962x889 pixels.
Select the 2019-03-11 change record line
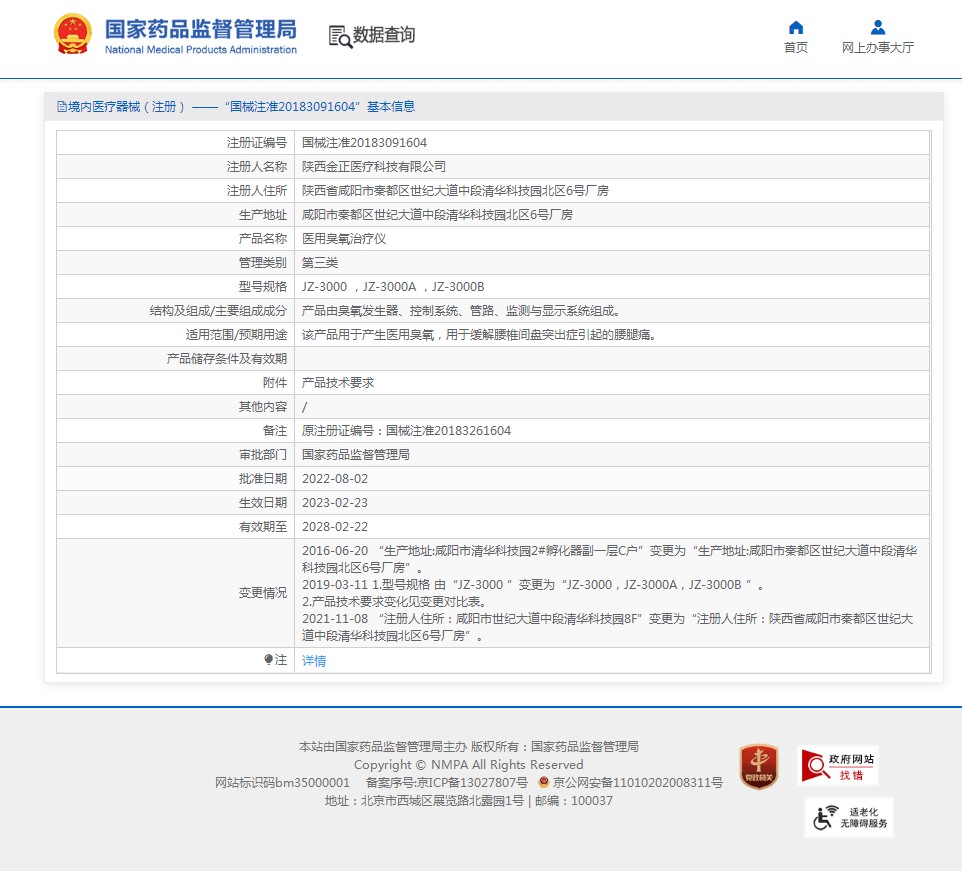(x=533, y=585)
